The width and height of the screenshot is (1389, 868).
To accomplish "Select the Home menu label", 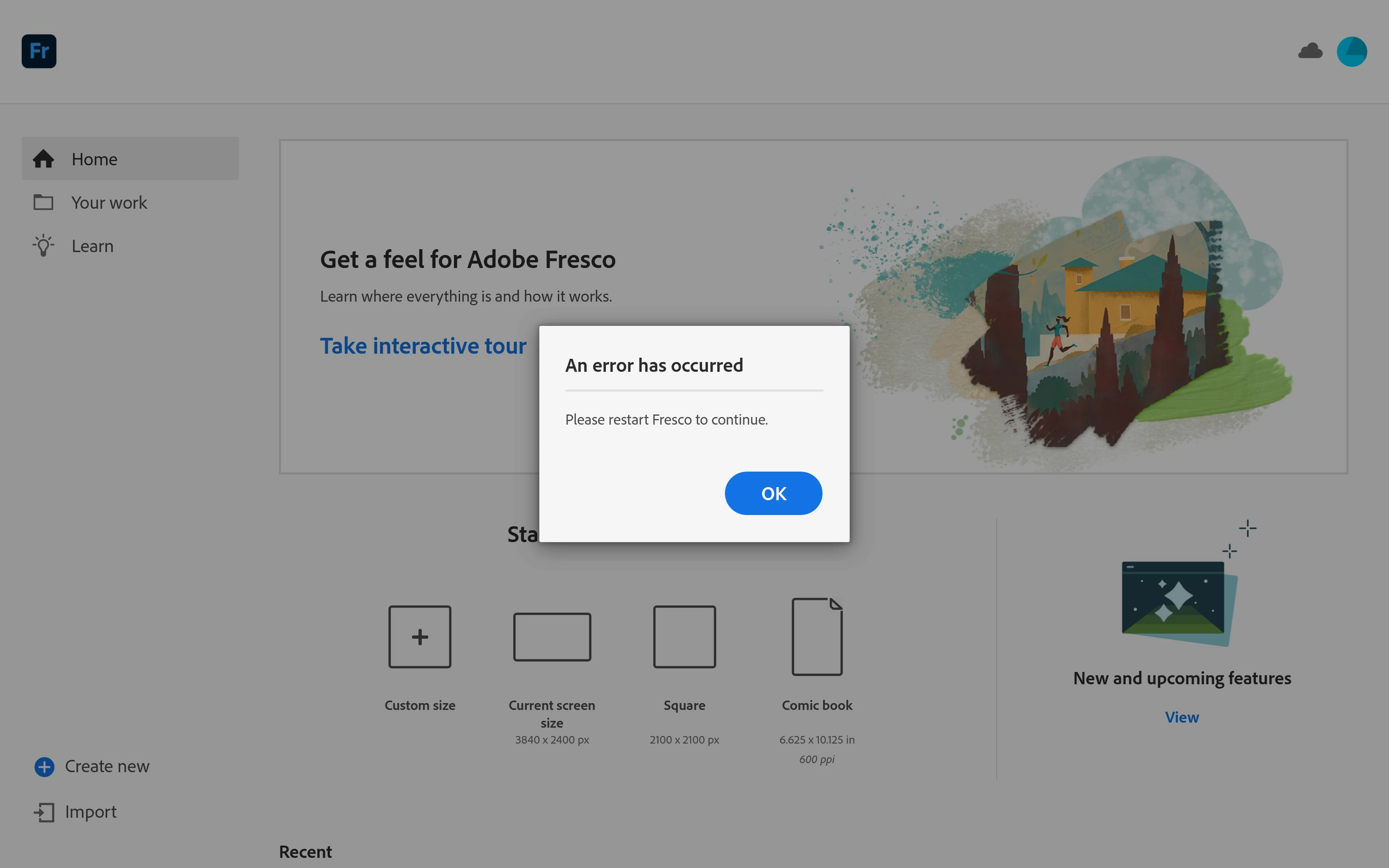I will (x=95, y=159).
